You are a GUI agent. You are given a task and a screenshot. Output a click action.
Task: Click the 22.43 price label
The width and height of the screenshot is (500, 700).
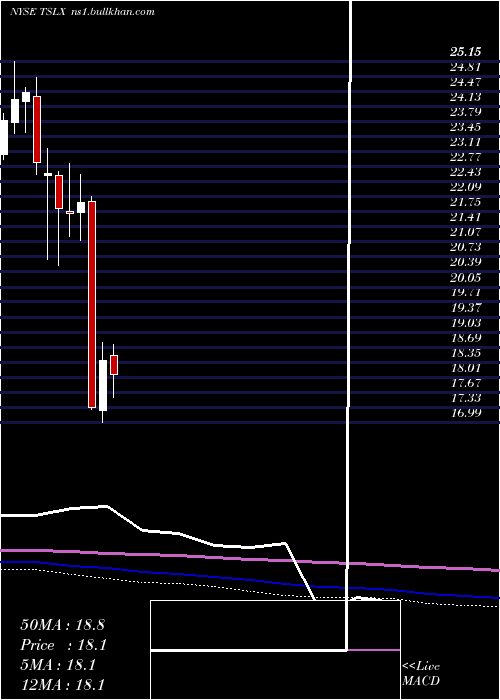[x=465, y=173]
